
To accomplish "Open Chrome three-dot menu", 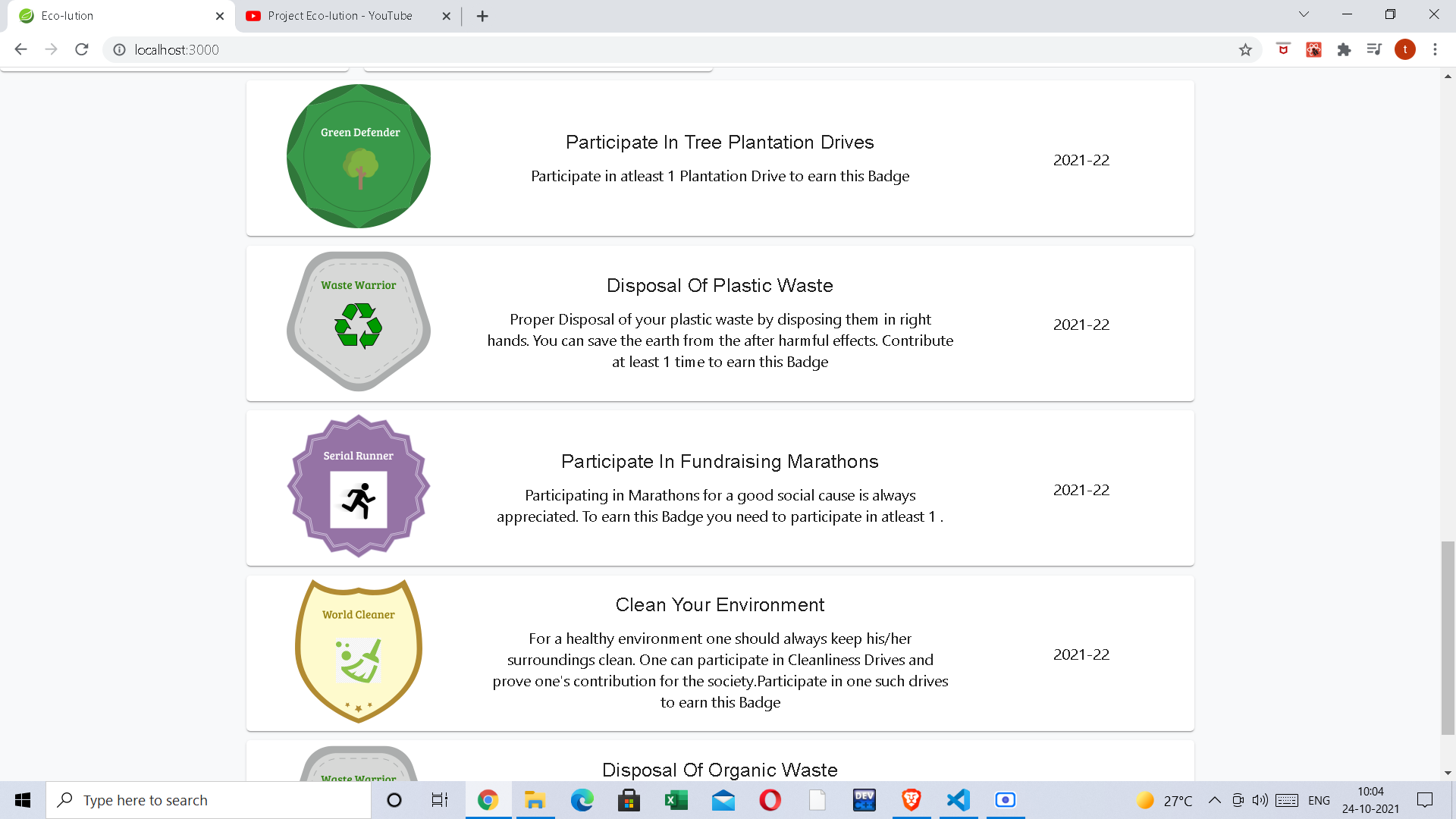I will [1435, 50].
